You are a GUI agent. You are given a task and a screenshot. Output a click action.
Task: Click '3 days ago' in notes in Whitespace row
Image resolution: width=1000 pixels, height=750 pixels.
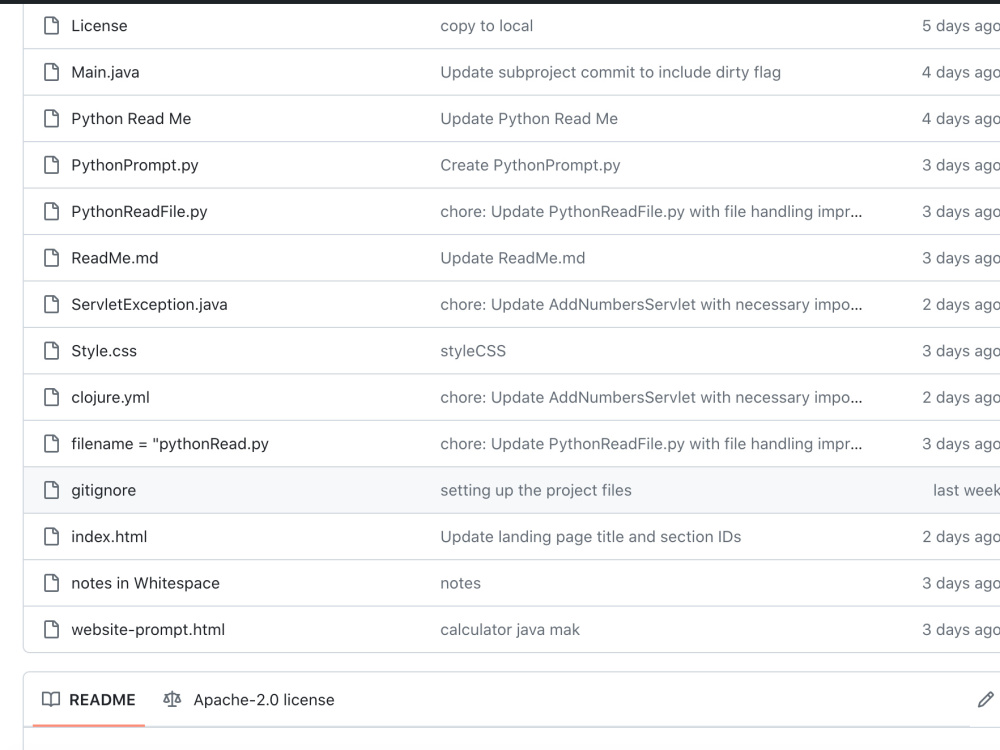pyautogui.click(x=960, y=583)
